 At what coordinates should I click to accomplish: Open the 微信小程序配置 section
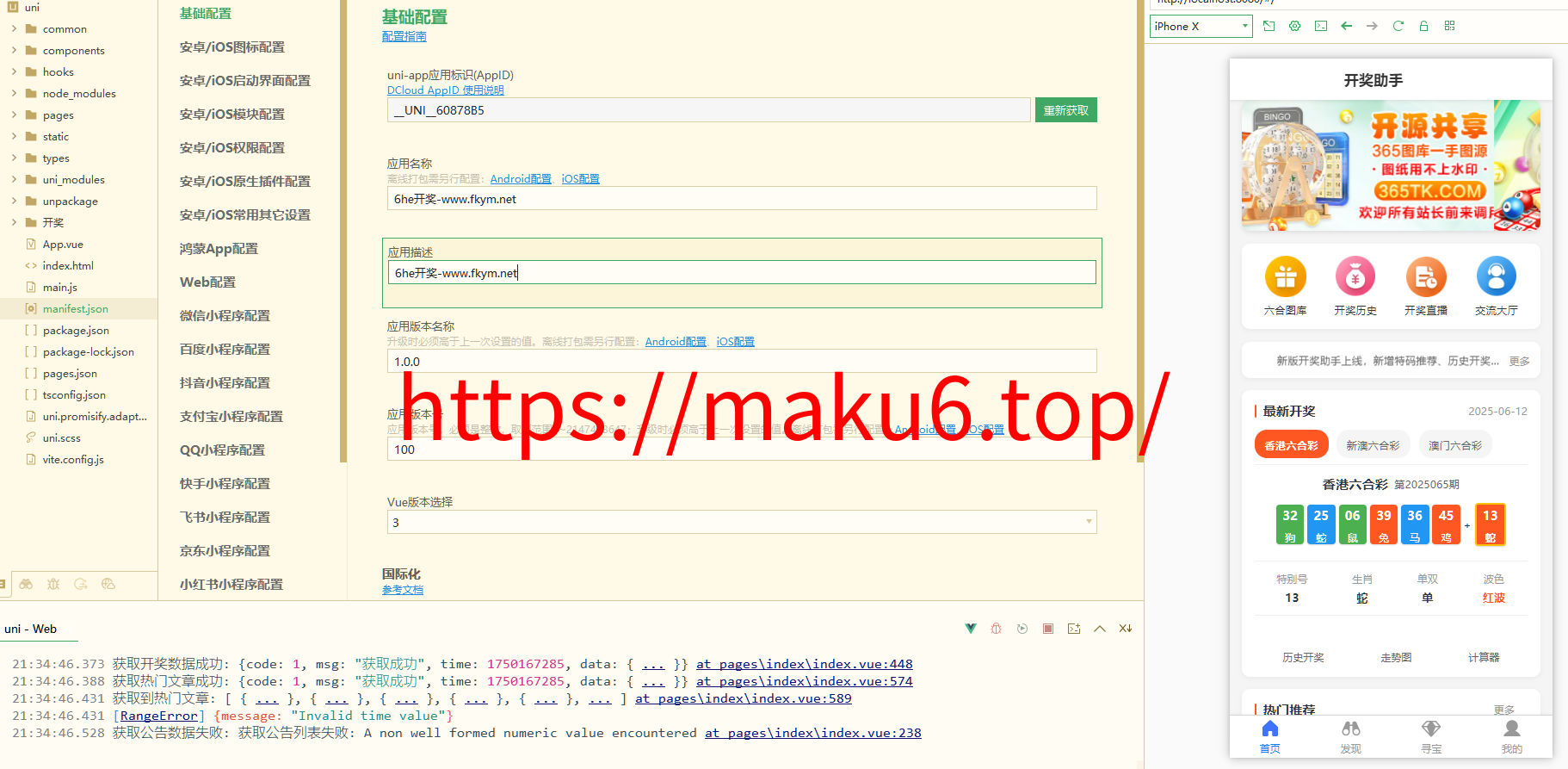(225, 316)
